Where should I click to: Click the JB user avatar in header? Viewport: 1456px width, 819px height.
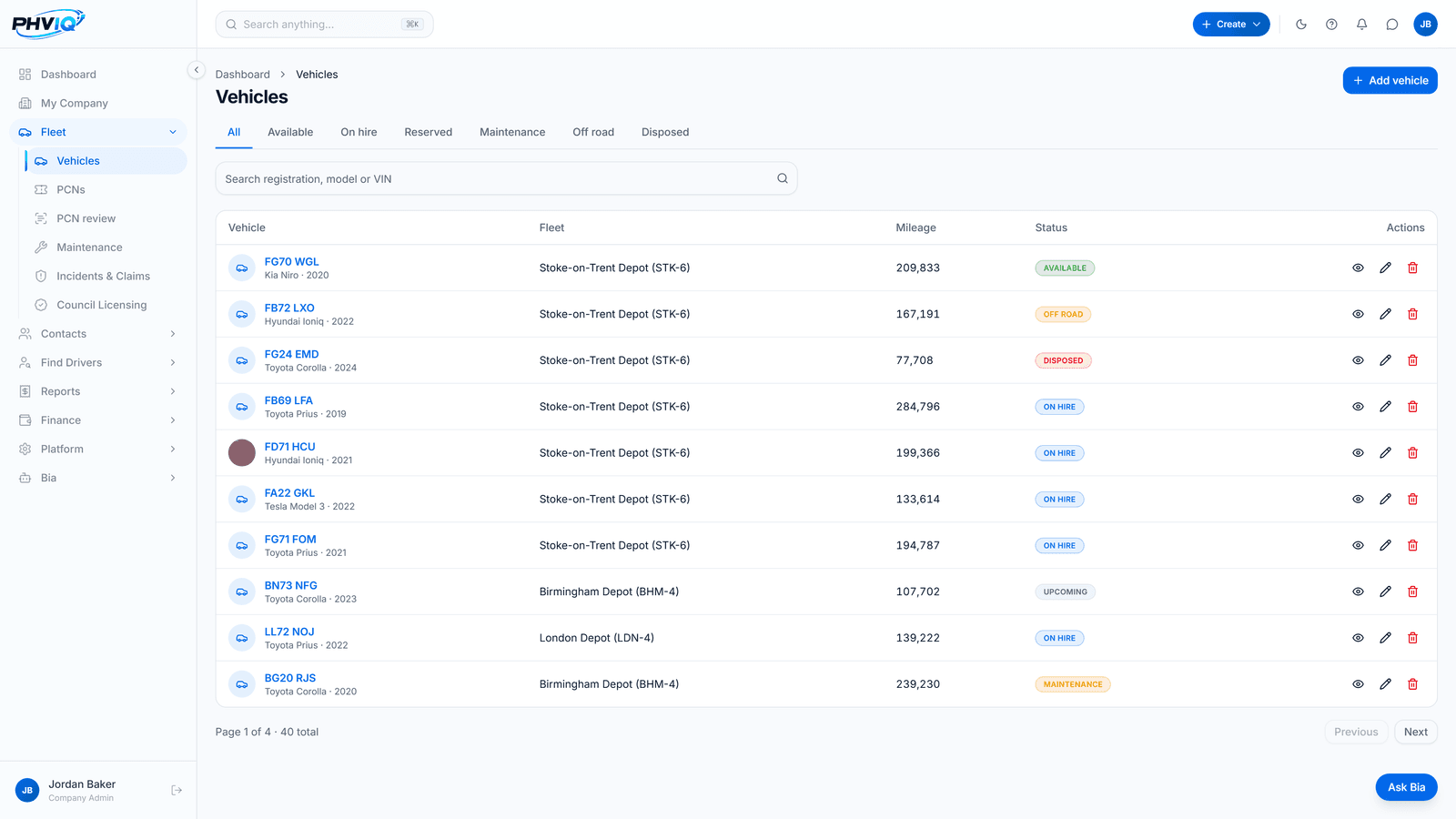1426,25
